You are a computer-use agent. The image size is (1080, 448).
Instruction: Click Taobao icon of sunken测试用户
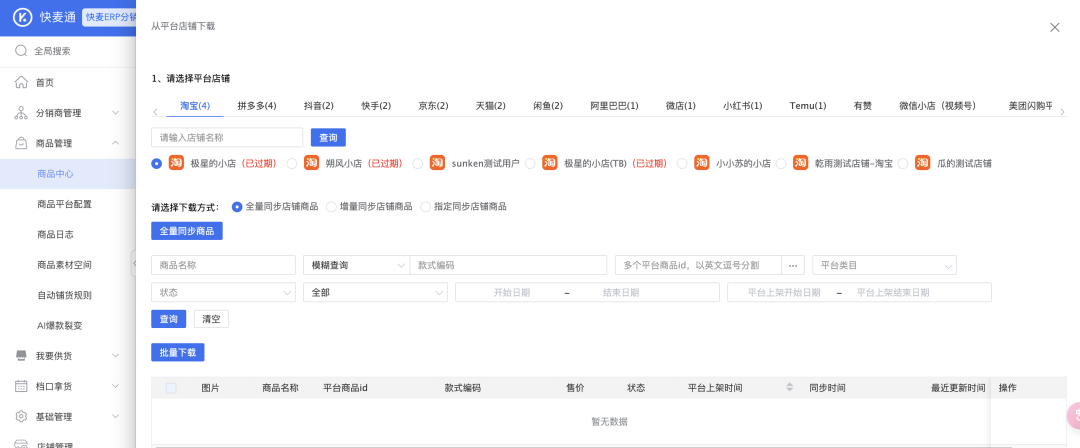pyautogui.click(x=437, y=163)
